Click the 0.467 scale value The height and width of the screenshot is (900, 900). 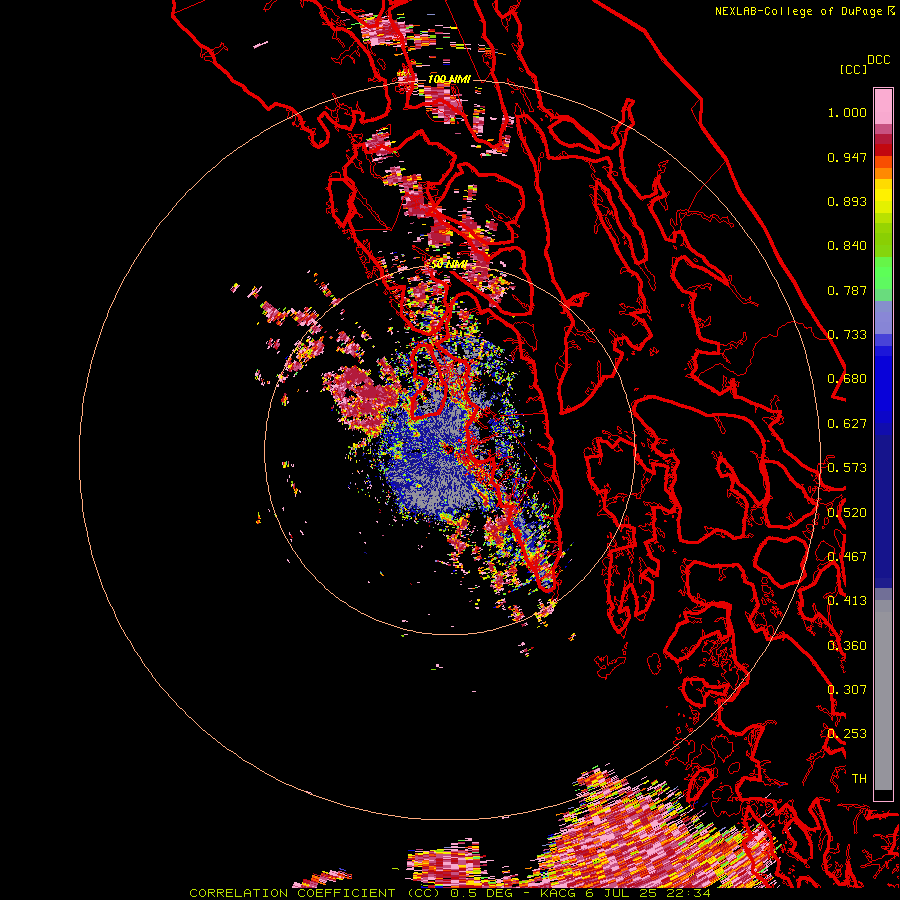coord(847,557)
